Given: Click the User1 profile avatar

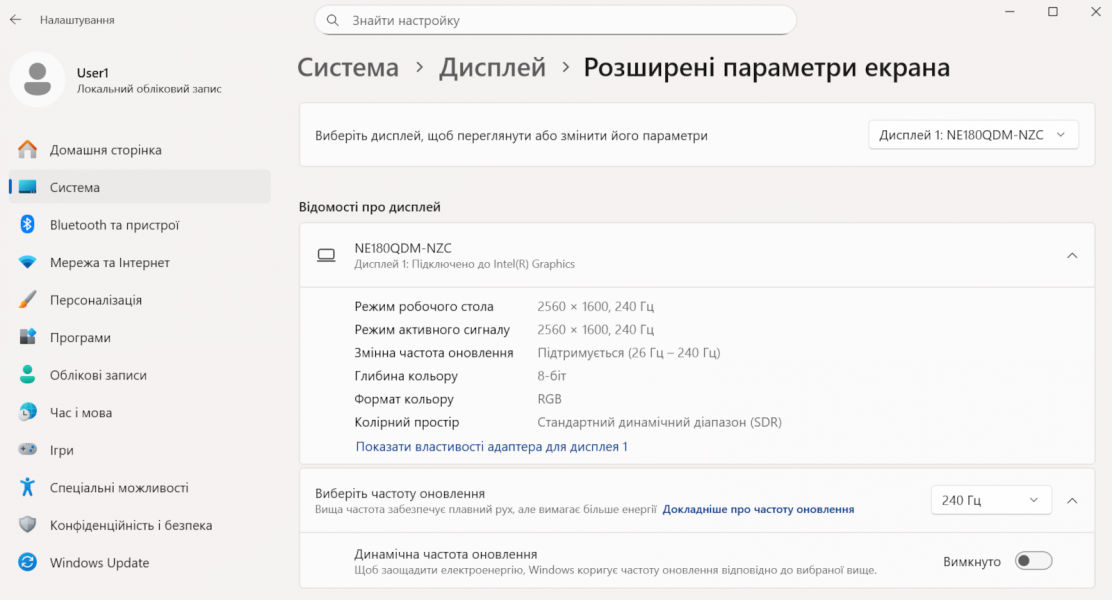Looking at the screenshot, I should click(38, 79).
